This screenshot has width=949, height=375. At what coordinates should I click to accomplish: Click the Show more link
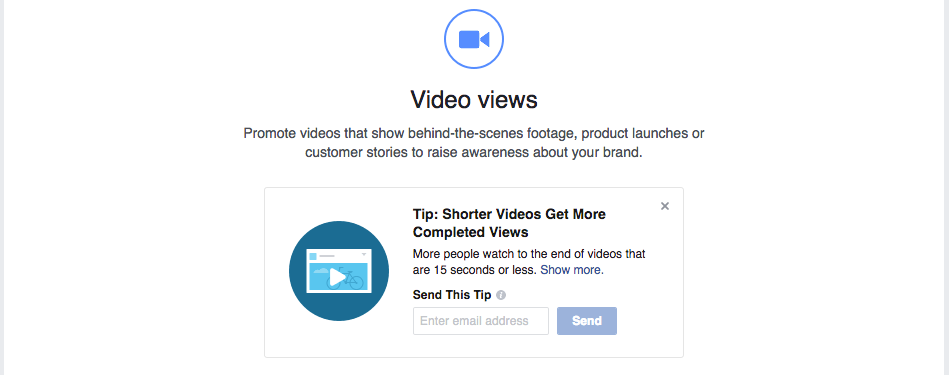pos(572,270)
